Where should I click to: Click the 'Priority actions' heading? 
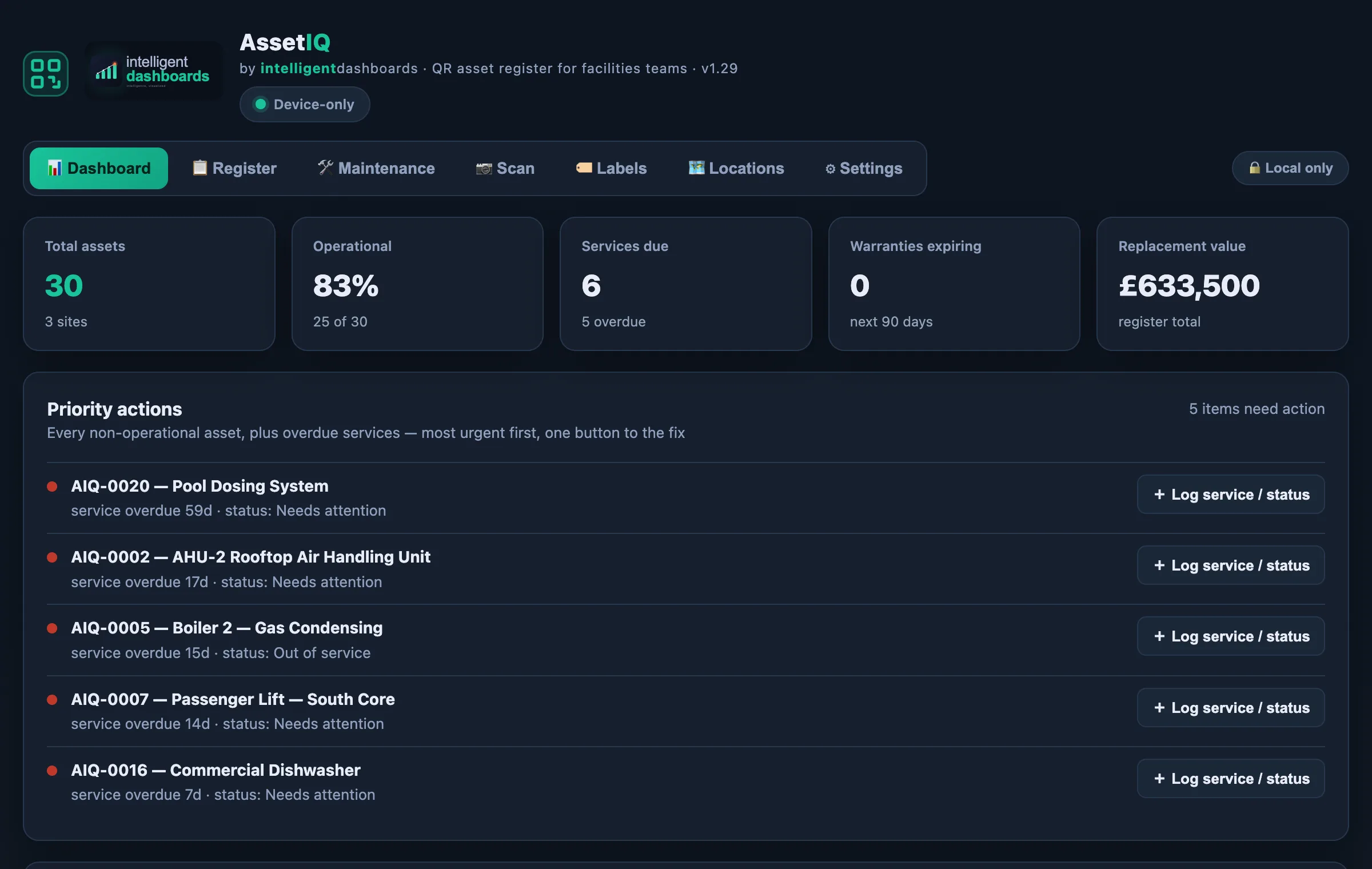114,409
